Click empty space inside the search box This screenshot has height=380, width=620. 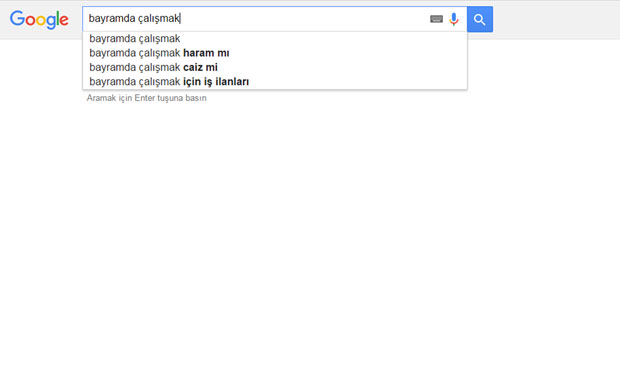(x=304, y=19)
